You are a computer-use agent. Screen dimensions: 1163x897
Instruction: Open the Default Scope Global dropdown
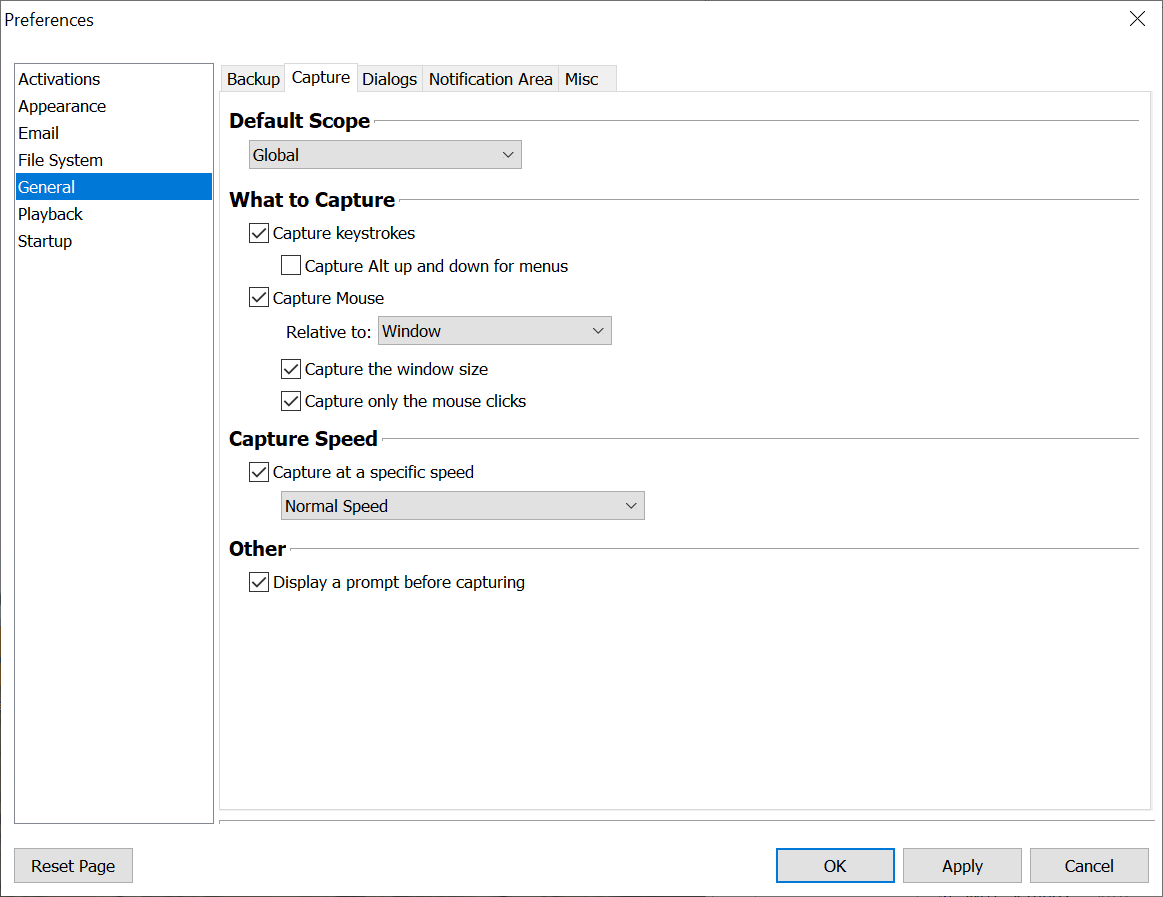coord(385,155)
